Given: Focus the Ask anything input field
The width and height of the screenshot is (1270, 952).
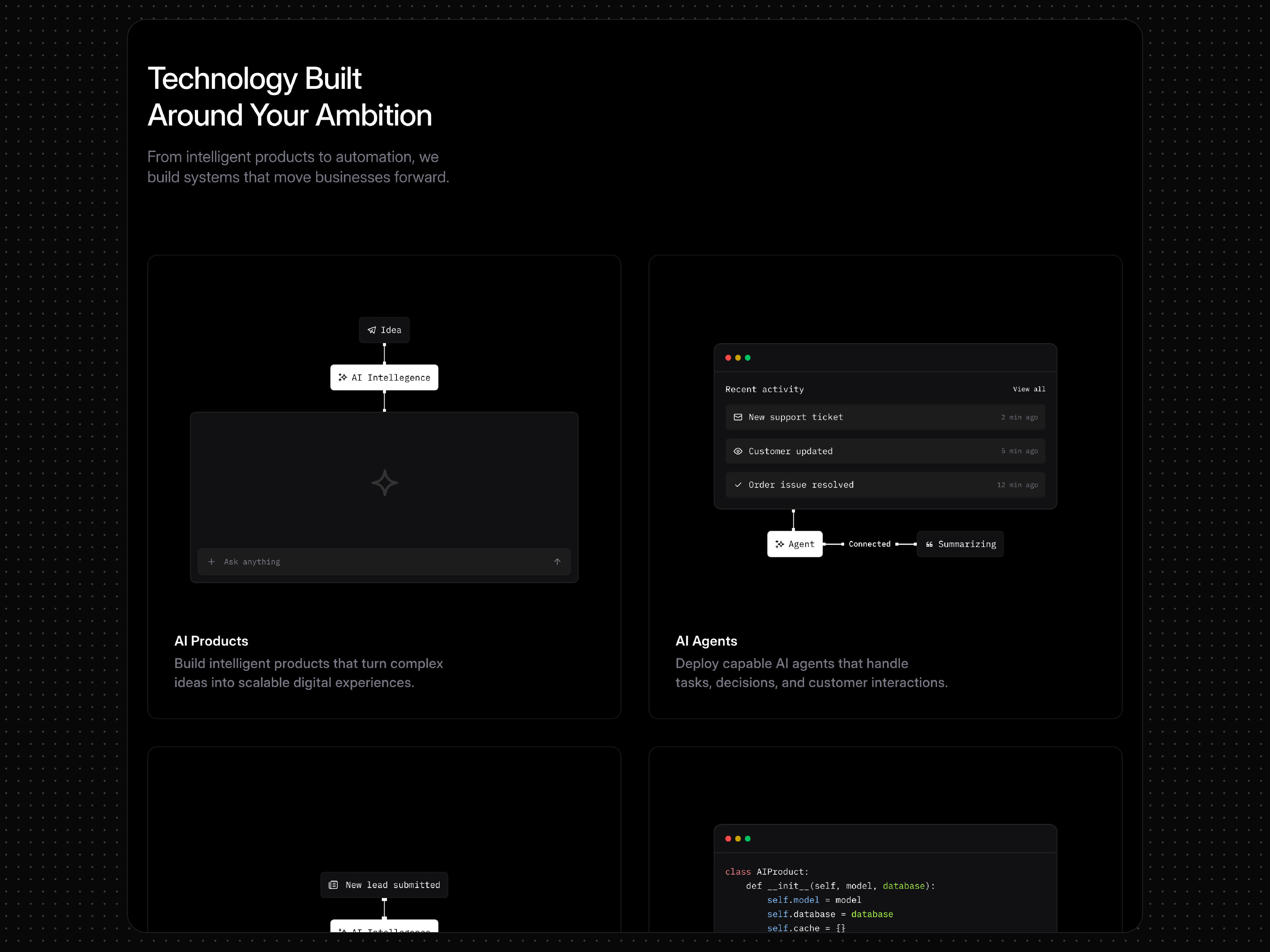Looking at the screenshot, I should (x=384, y=562).
